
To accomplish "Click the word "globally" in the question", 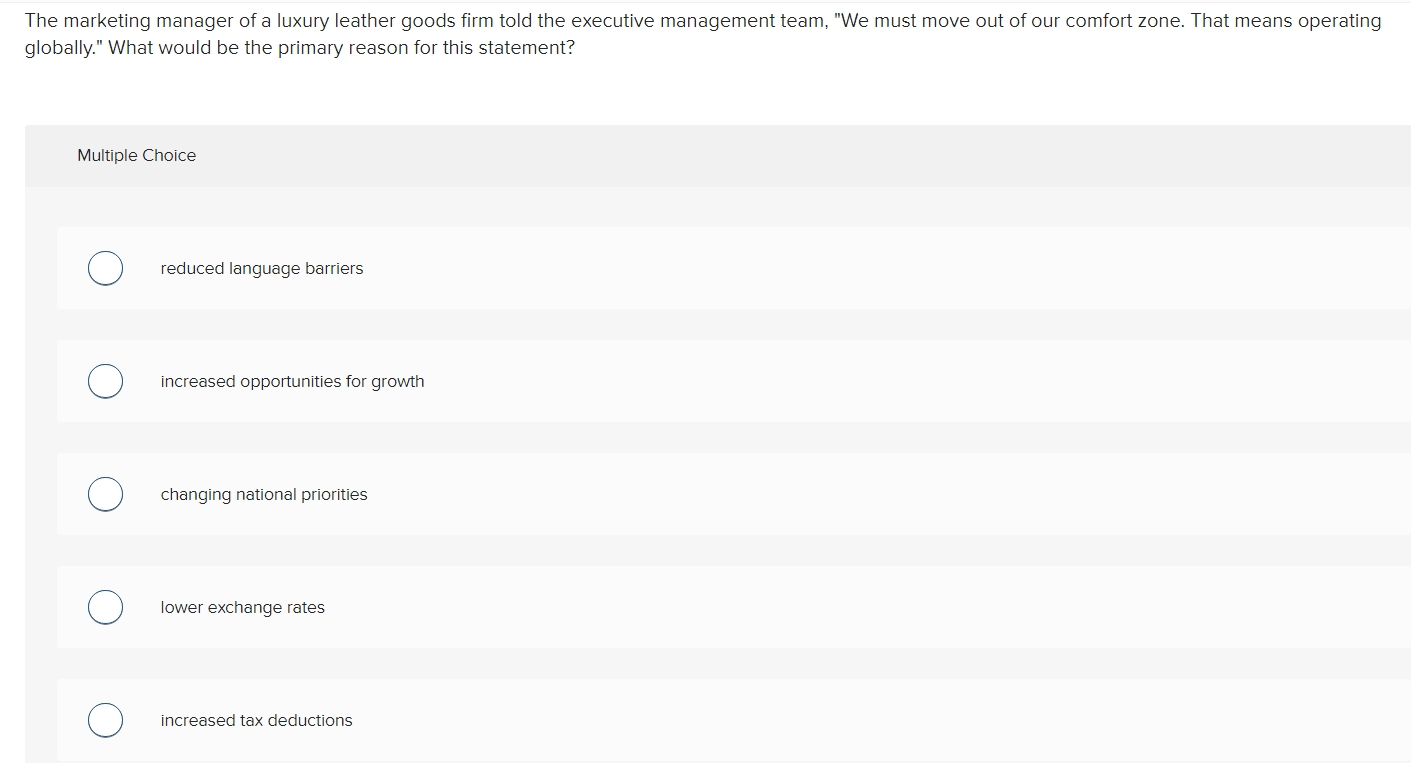I will point(61,48).
